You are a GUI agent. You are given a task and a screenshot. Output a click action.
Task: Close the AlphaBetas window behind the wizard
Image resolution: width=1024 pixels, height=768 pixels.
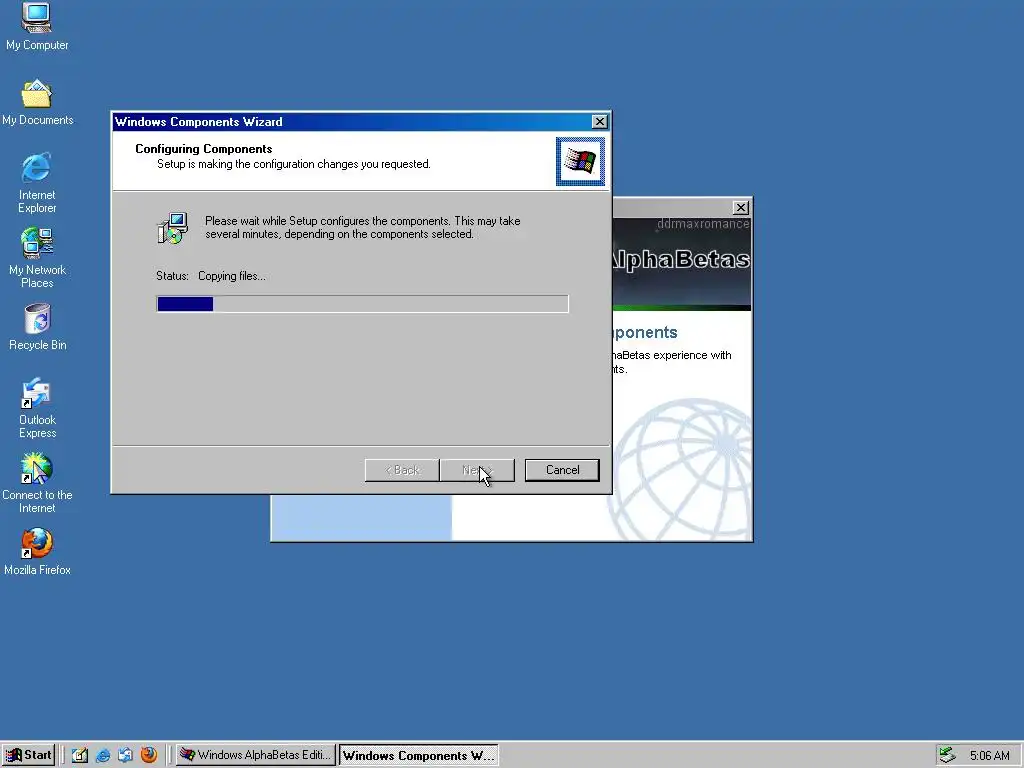coord(741,208)
